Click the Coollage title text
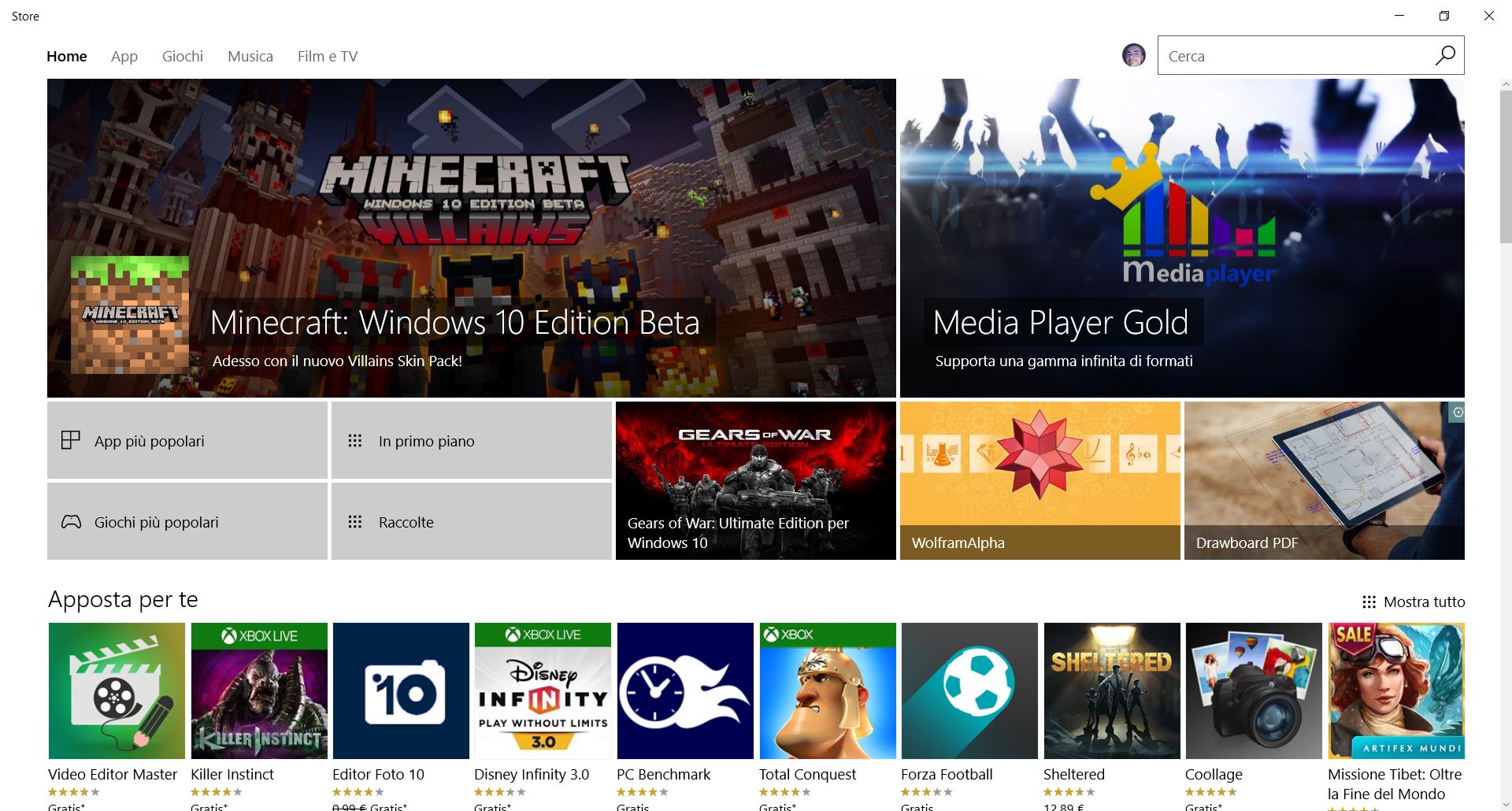 coord(1214,775)
